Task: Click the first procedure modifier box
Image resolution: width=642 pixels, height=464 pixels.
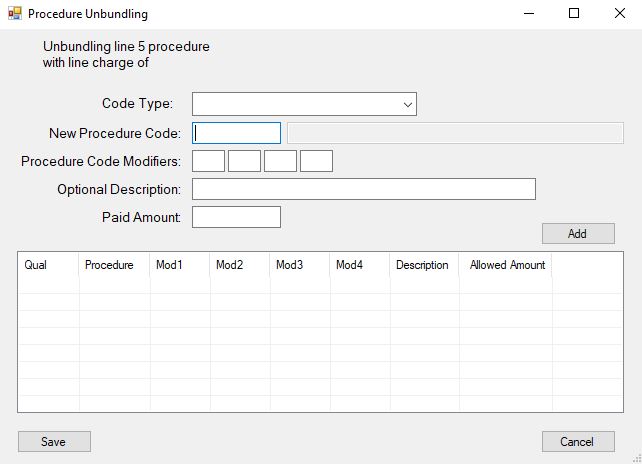Action: 208,161
